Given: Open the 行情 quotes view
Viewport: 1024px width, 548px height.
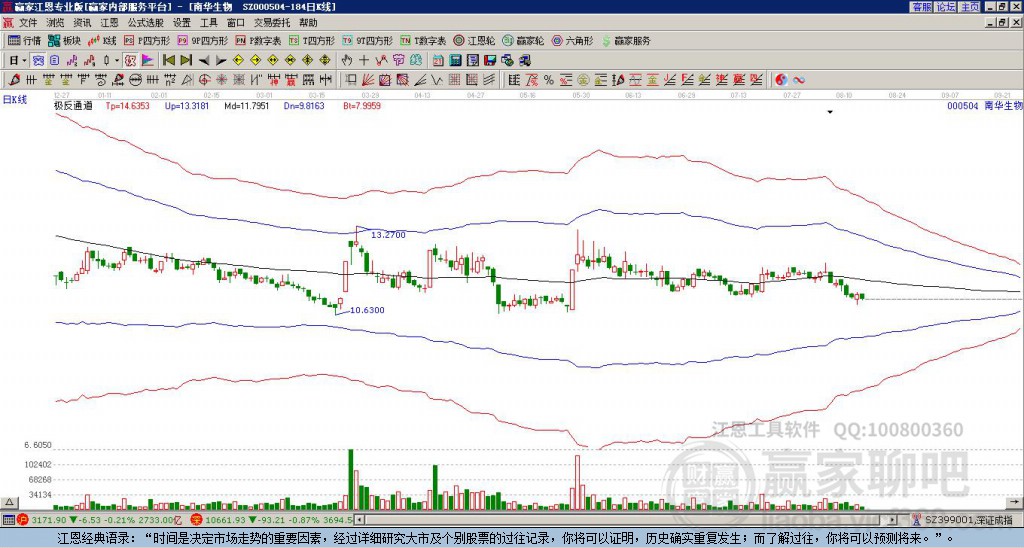Looking at the screenshot, I should [24, 40].
